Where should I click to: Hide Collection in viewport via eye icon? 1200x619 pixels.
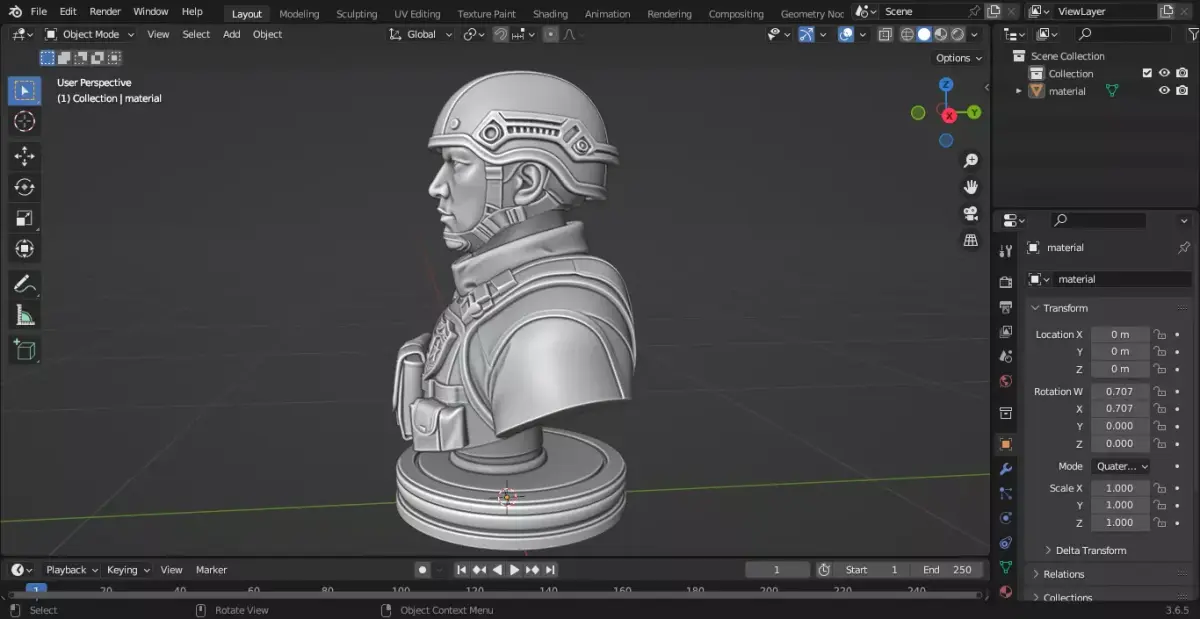pos(1164,73)
